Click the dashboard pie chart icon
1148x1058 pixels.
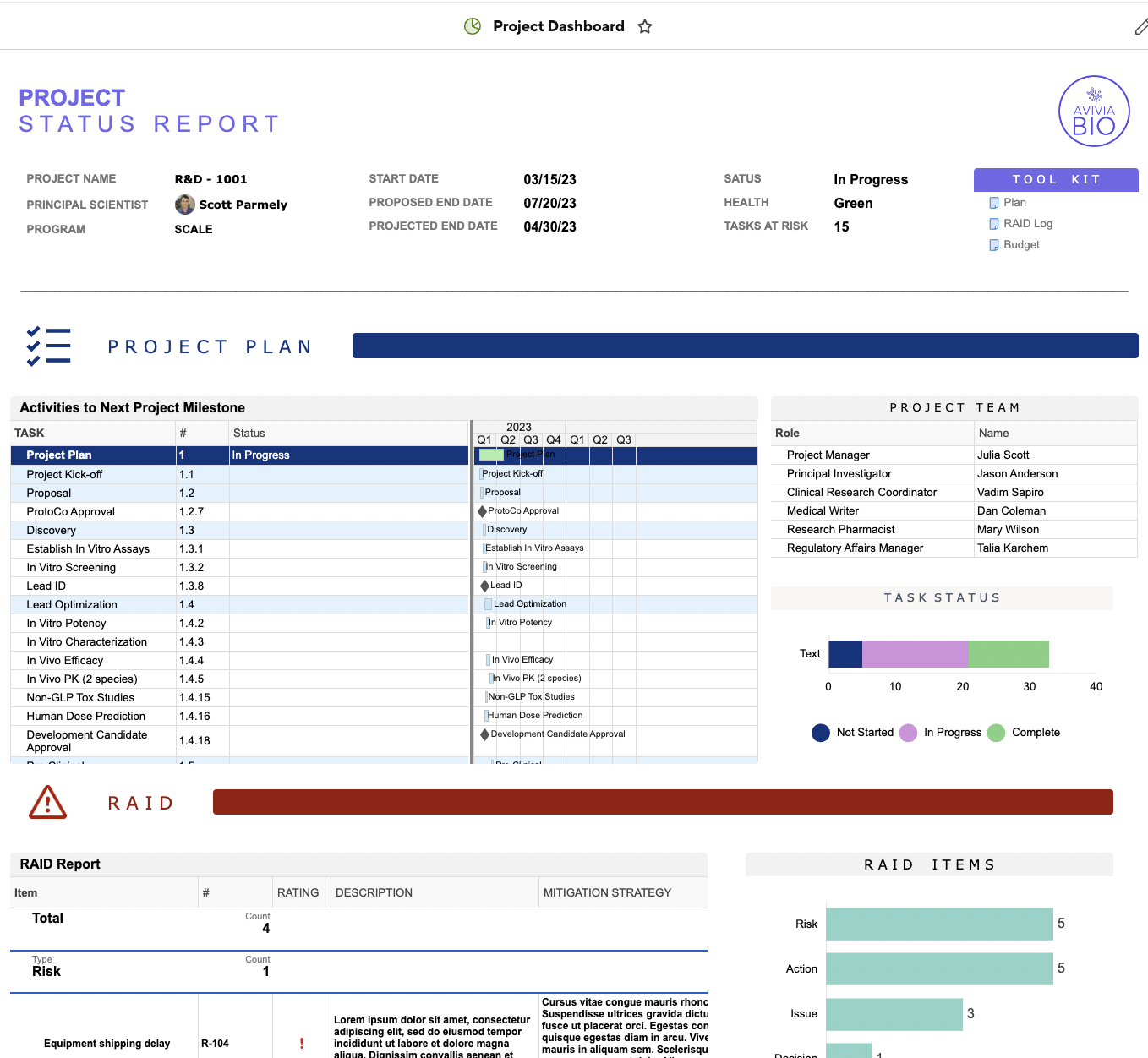[473, 26]
